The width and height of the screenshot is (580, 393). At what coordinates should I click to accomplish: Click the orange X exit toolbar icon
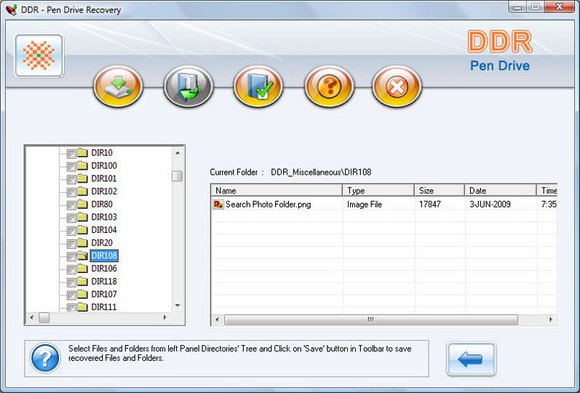397,87
